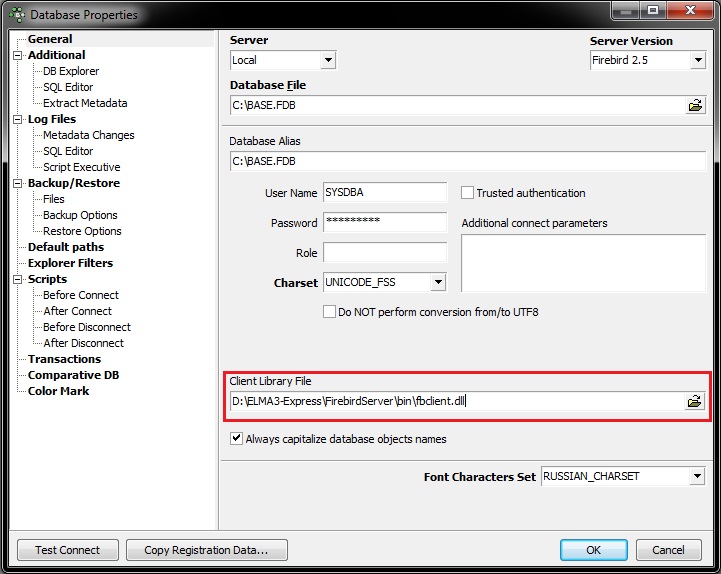Click the User Name field with SYSDBA
This screenshot has height=574, width=721.
coord(384,193)
